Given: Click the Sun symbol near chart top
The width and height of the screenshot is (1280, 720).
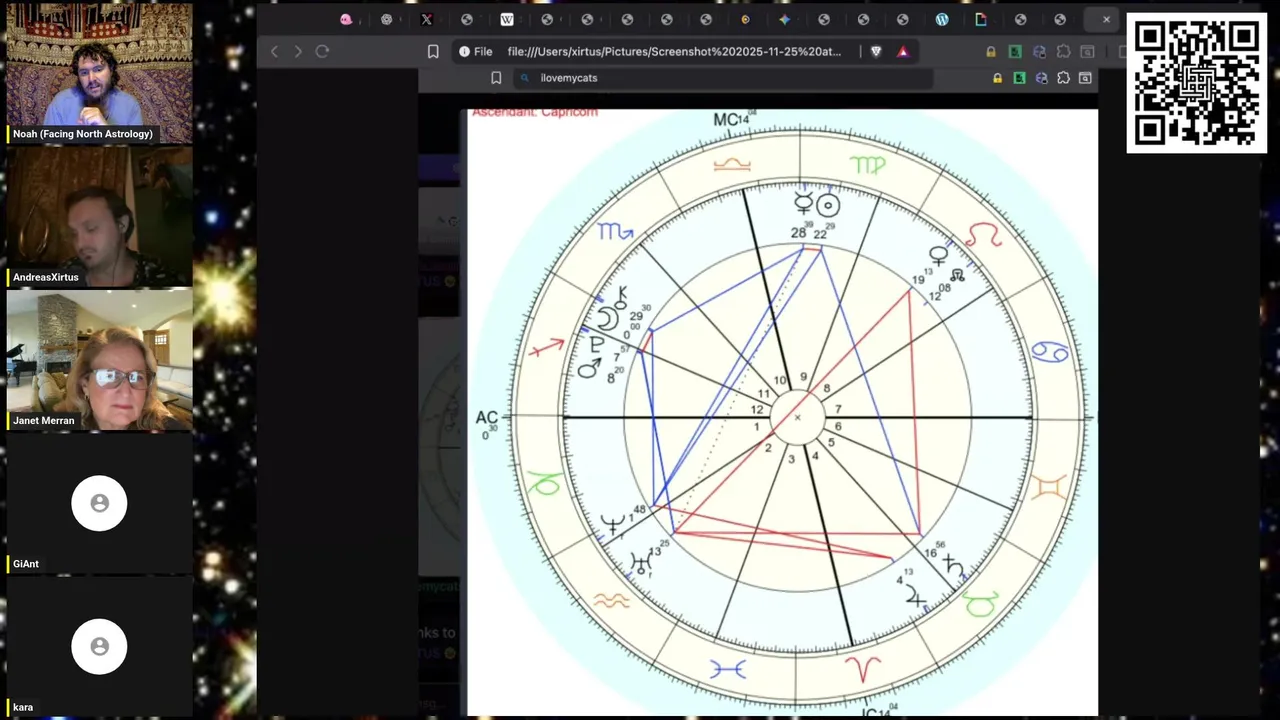Looking at the screenshot, I should tap(828, 206).
